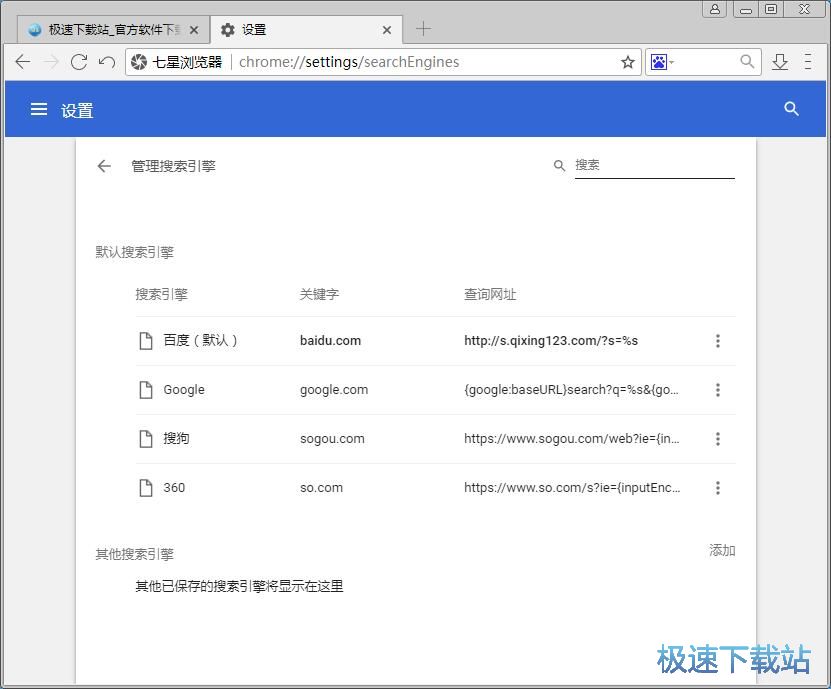Open the Baidu paw search engine dropdown
This screenshot has height=689, width=831.
click(662, 62)
